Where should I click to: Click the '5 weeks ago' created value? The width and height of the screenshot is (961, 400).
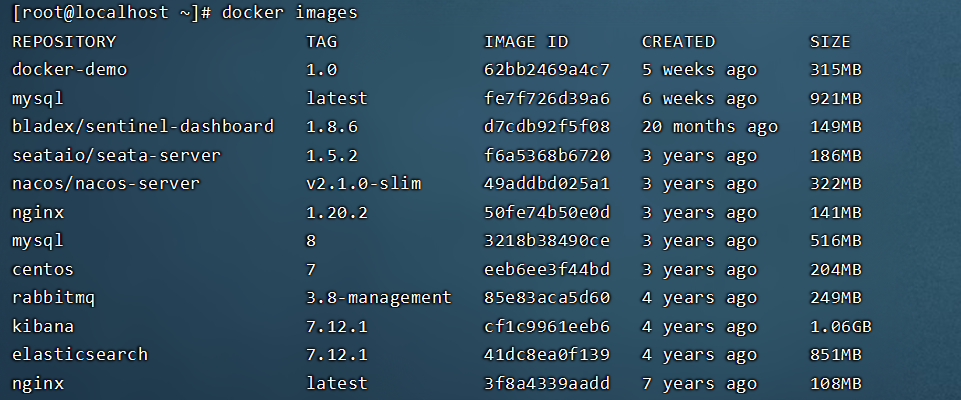click(699, 70)
